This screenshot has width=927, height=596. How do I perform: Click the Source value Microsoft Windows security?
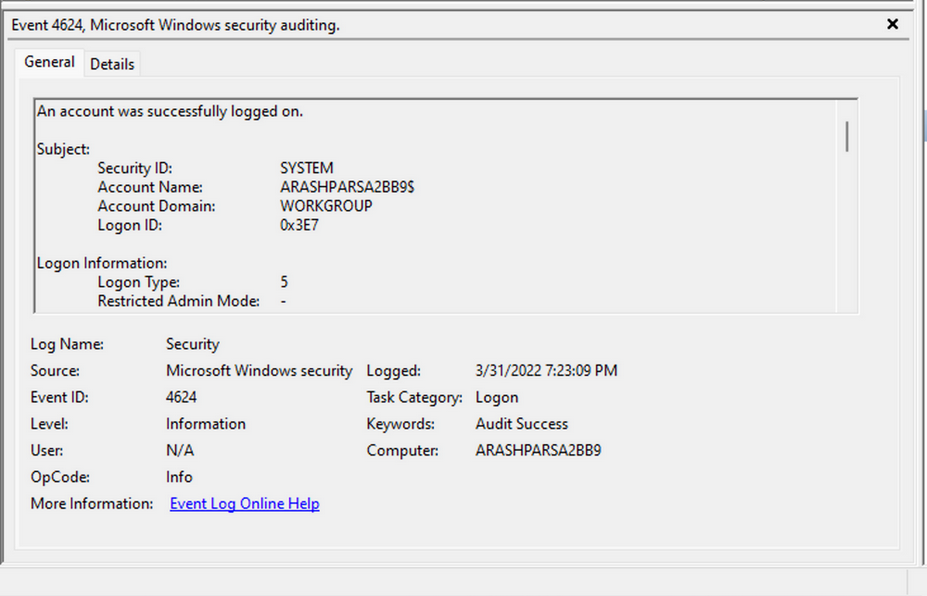[x=259, y=370]
